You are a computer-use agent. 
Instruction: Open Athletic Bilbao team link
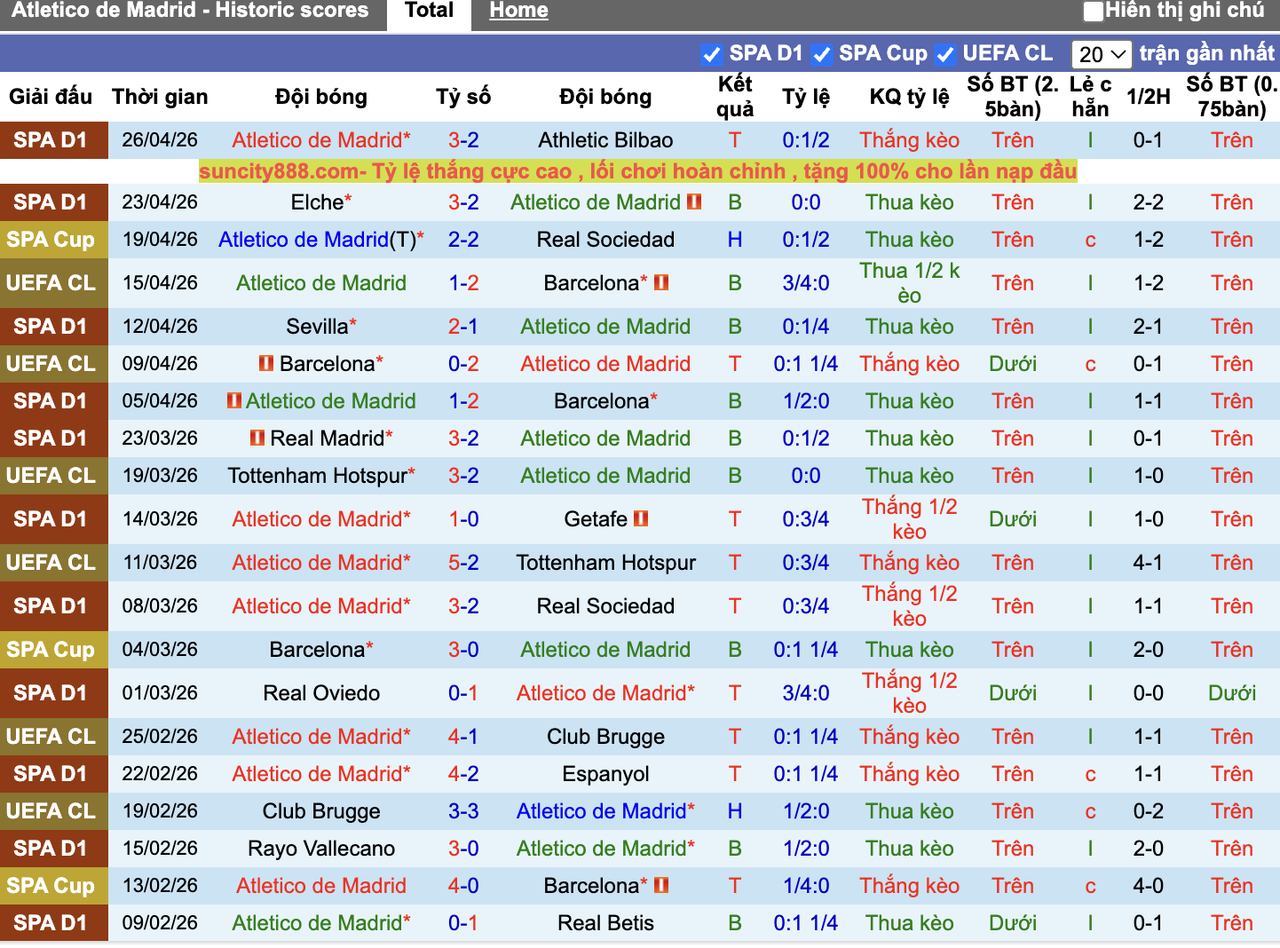click(x=606, y=140)
